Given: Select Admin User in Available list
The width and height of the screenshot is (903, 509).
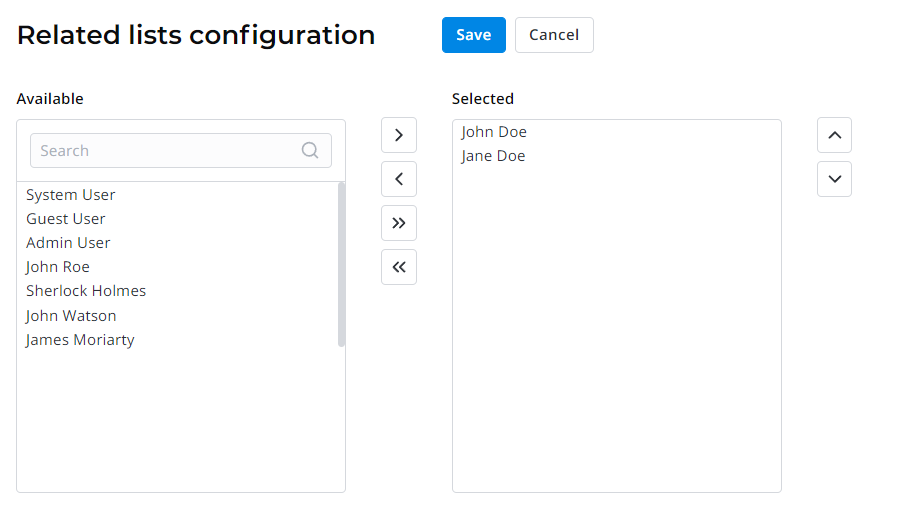Looking at the screenshot, I should point(68,243).
